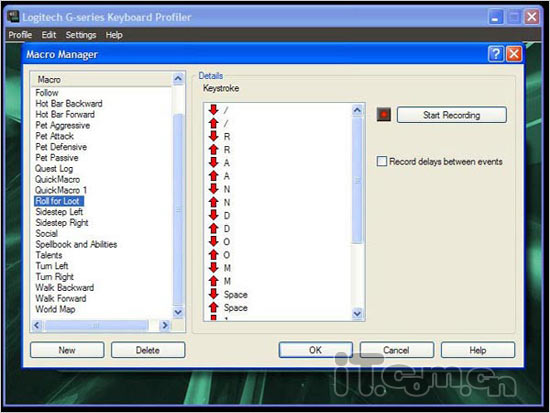Click the keystroke list vertical scrollbar thumb
The height and width of the screenshot is (413, 550).
tap(357, 180)
